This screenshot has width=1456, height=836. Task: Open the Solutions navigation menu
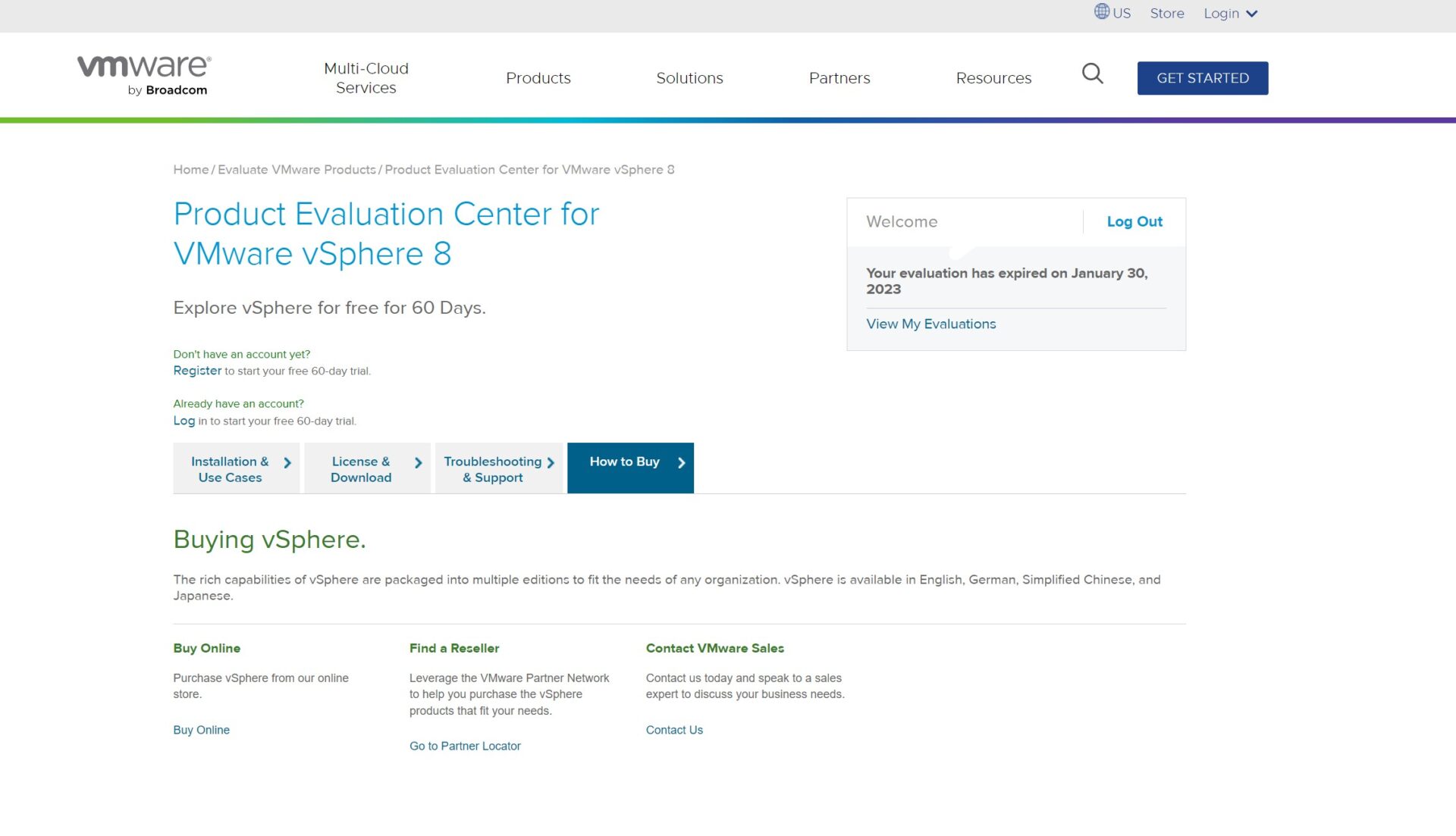pos(689,77)
